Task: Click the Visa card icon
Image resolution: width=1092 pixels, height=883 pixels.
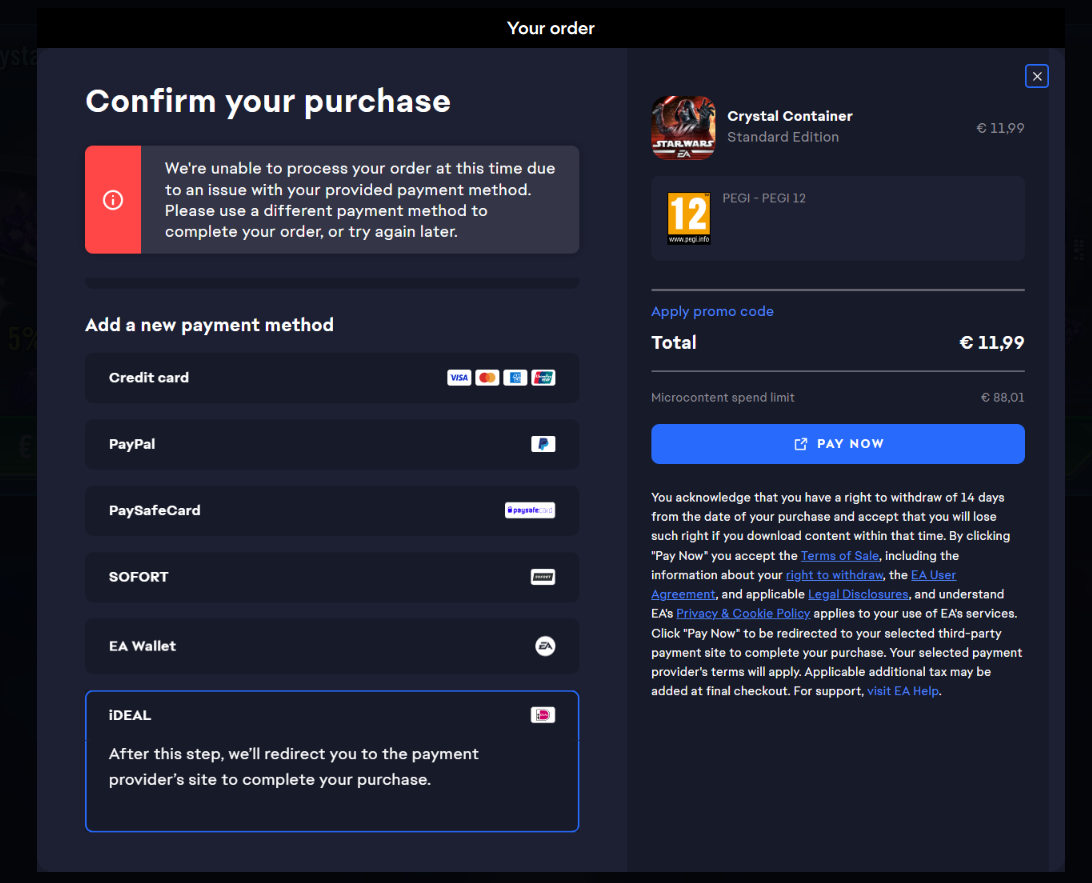Action: coord(459,378)
